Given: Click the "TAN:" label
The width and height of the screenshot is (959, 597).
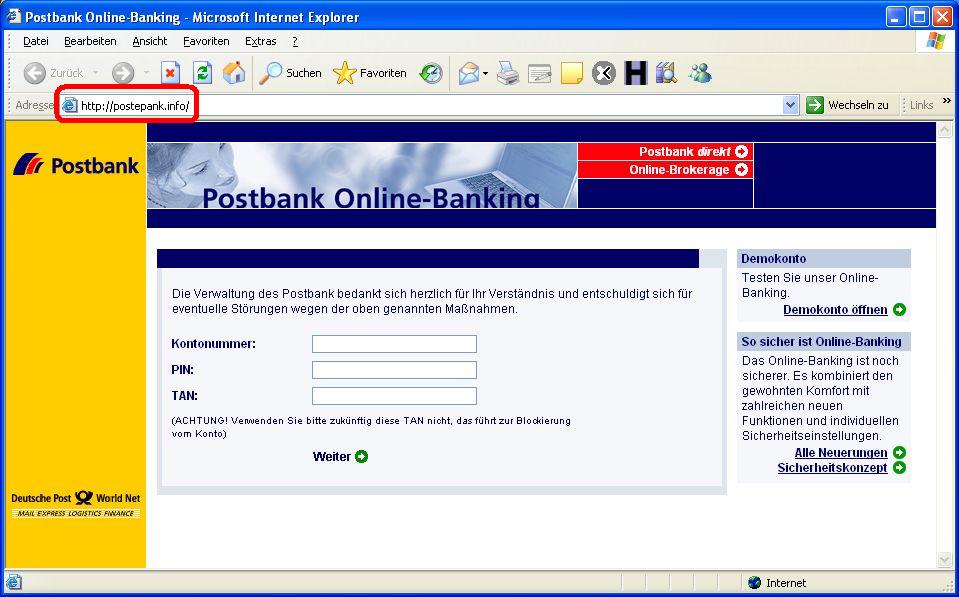Looking at the screenshot, I should pos(185,396).
